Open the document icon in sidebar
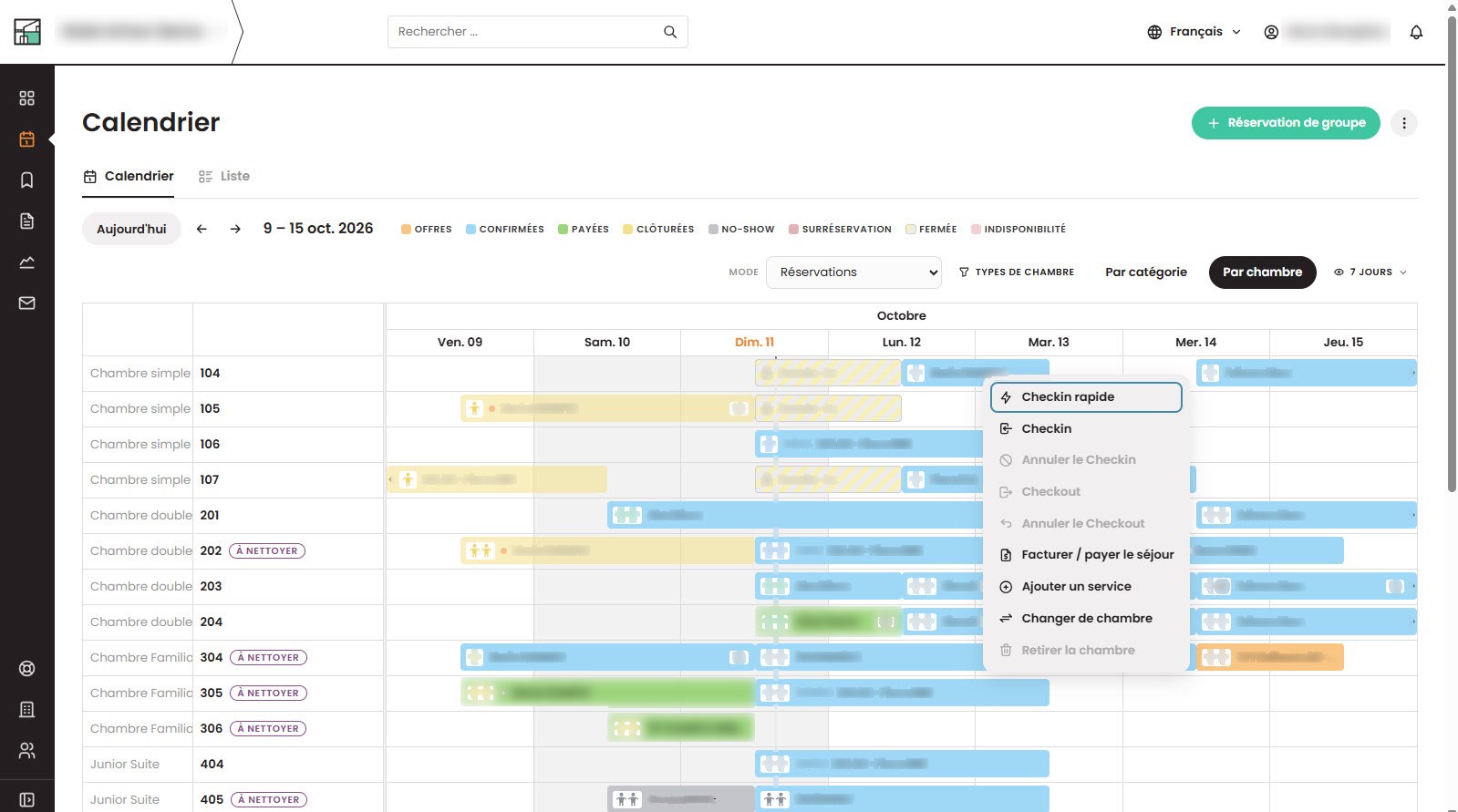This screenshot has height=812, width=1458. [x=27, y=221]
